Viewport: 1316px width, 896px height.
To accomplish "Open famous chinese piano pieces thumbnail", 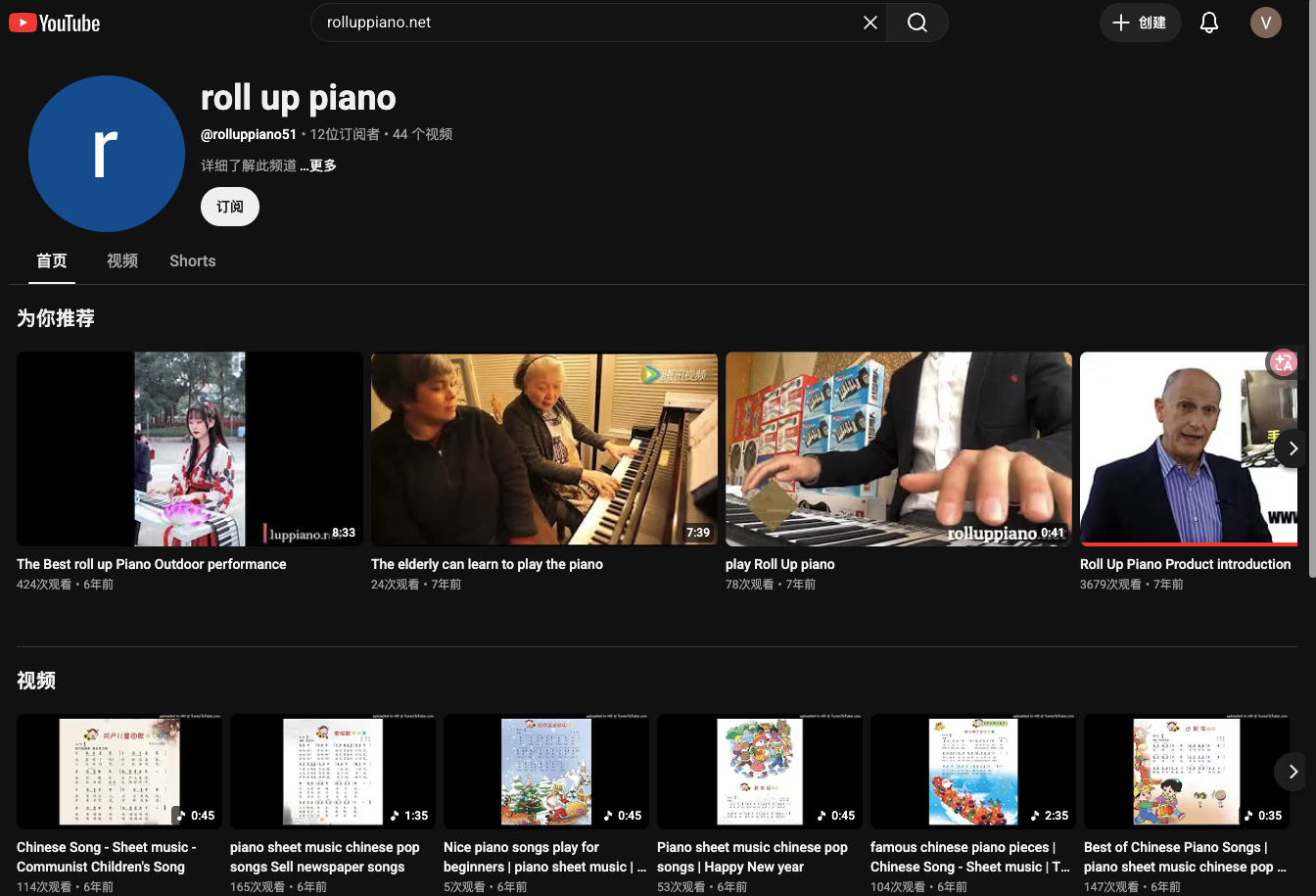I will 973,772.
